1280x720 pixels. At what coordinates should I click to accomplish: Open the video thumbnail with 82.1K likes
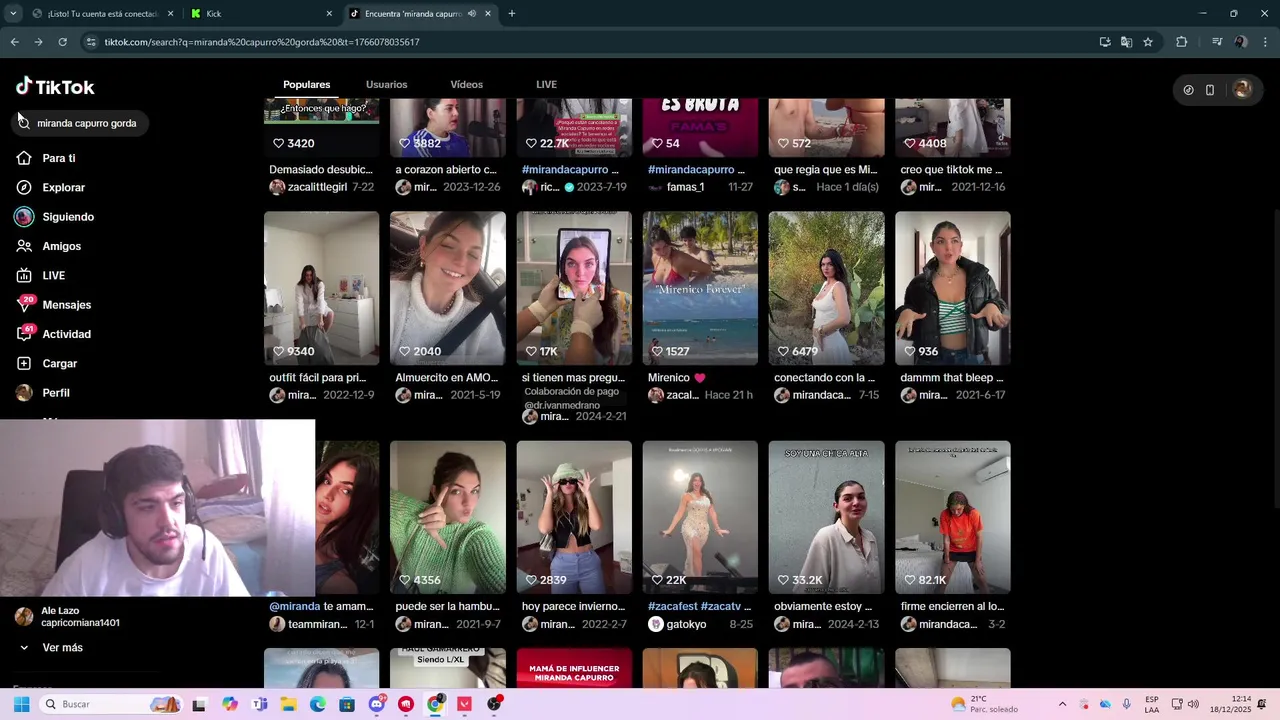(952, 517)
